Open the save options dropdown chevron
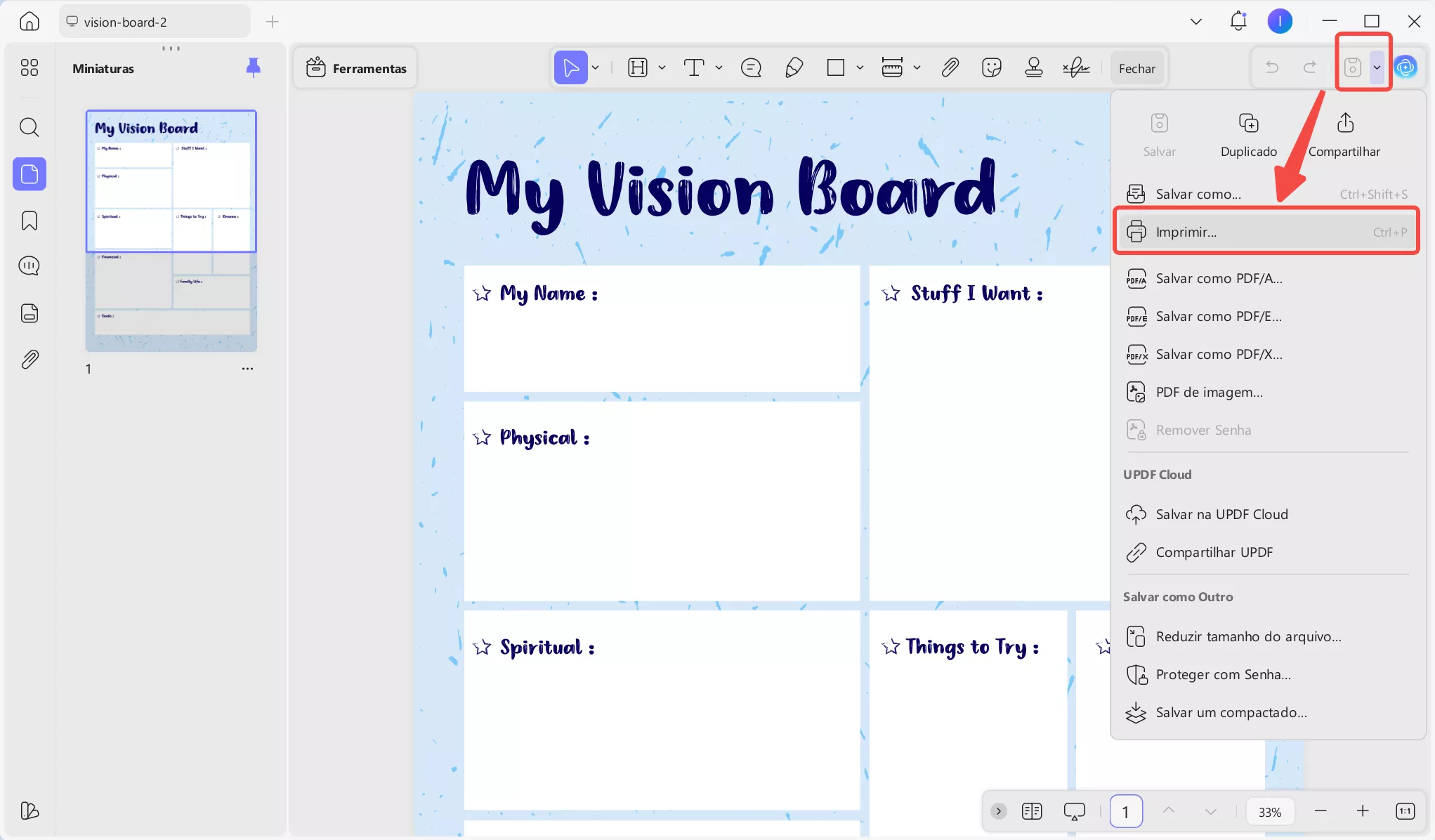This screenshot has height=840, width=1435. pos(1377,67)
